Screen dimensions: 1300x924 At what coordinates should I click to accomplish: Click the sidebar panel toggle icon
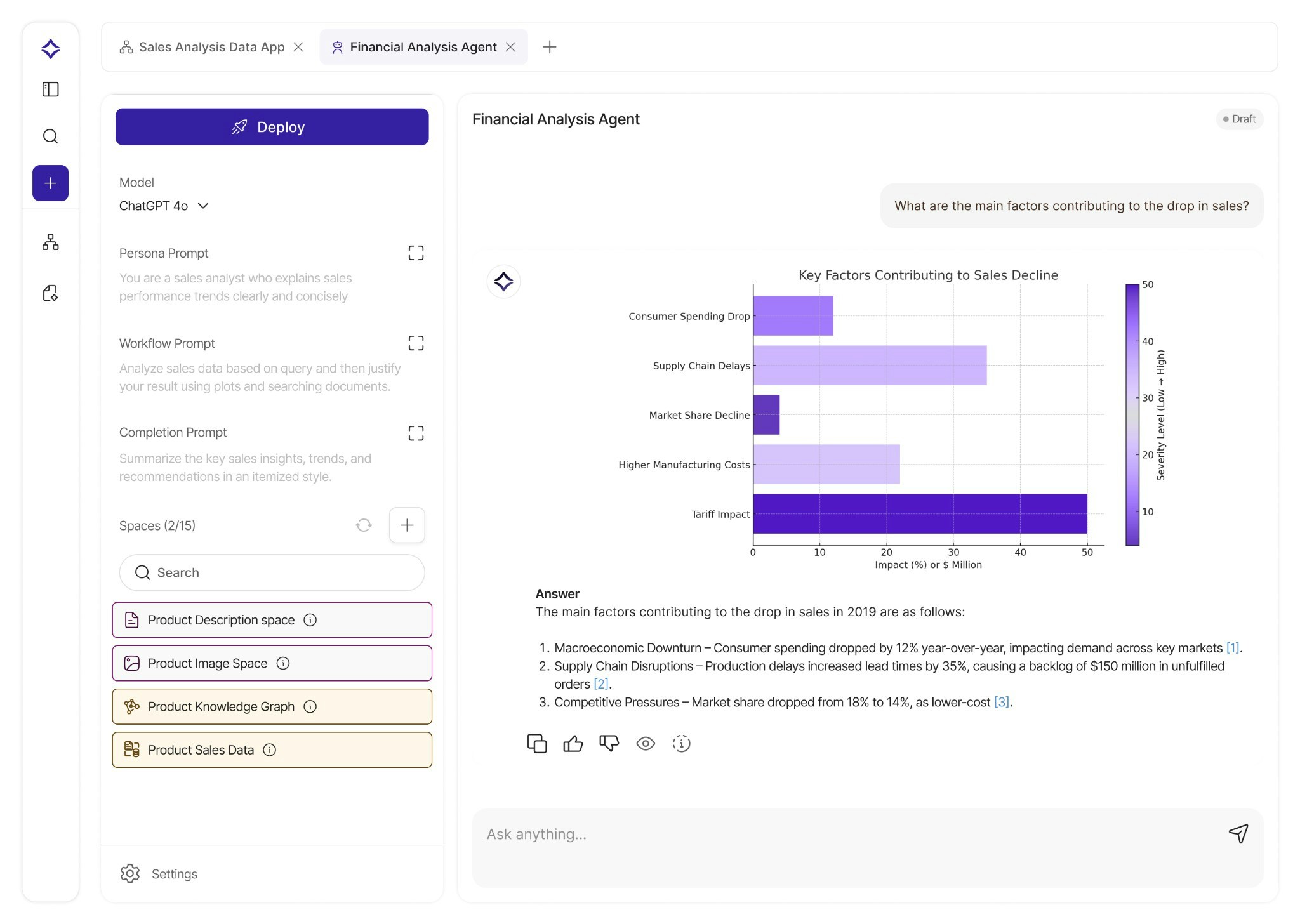pos(50,89)
